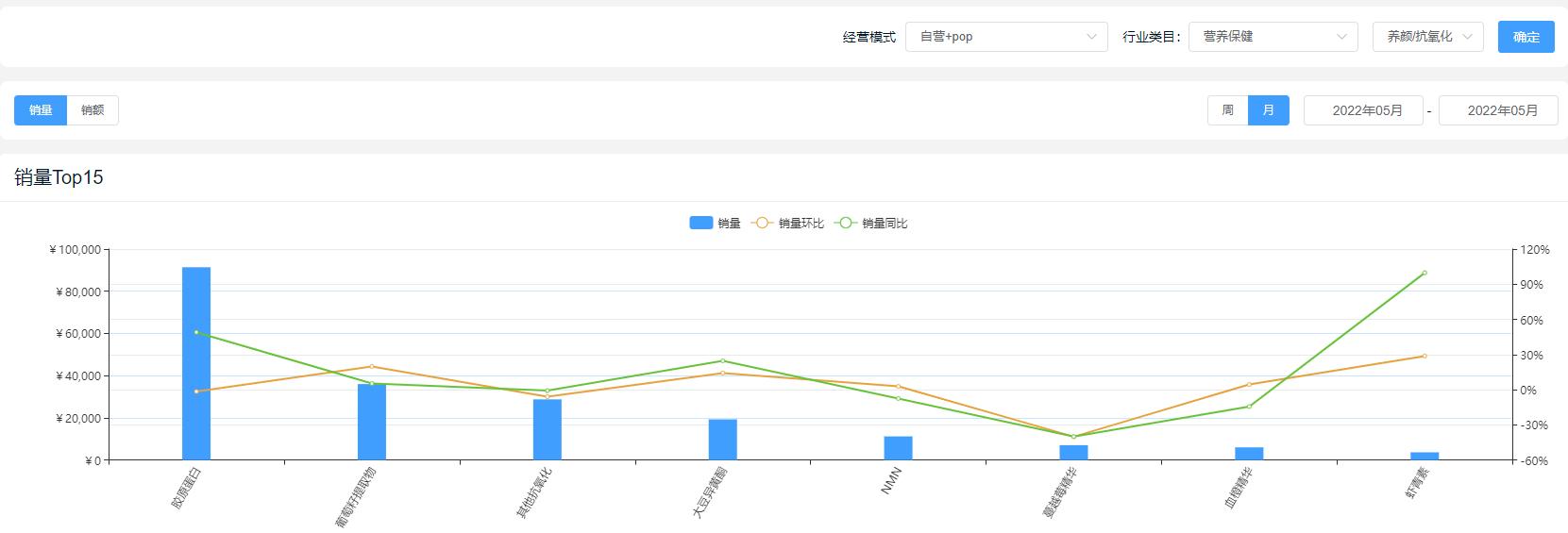The width and height of the screenshot is (1568, 533).
Task: Click the 大豆异黄酮 axis label
Action: 710,492
